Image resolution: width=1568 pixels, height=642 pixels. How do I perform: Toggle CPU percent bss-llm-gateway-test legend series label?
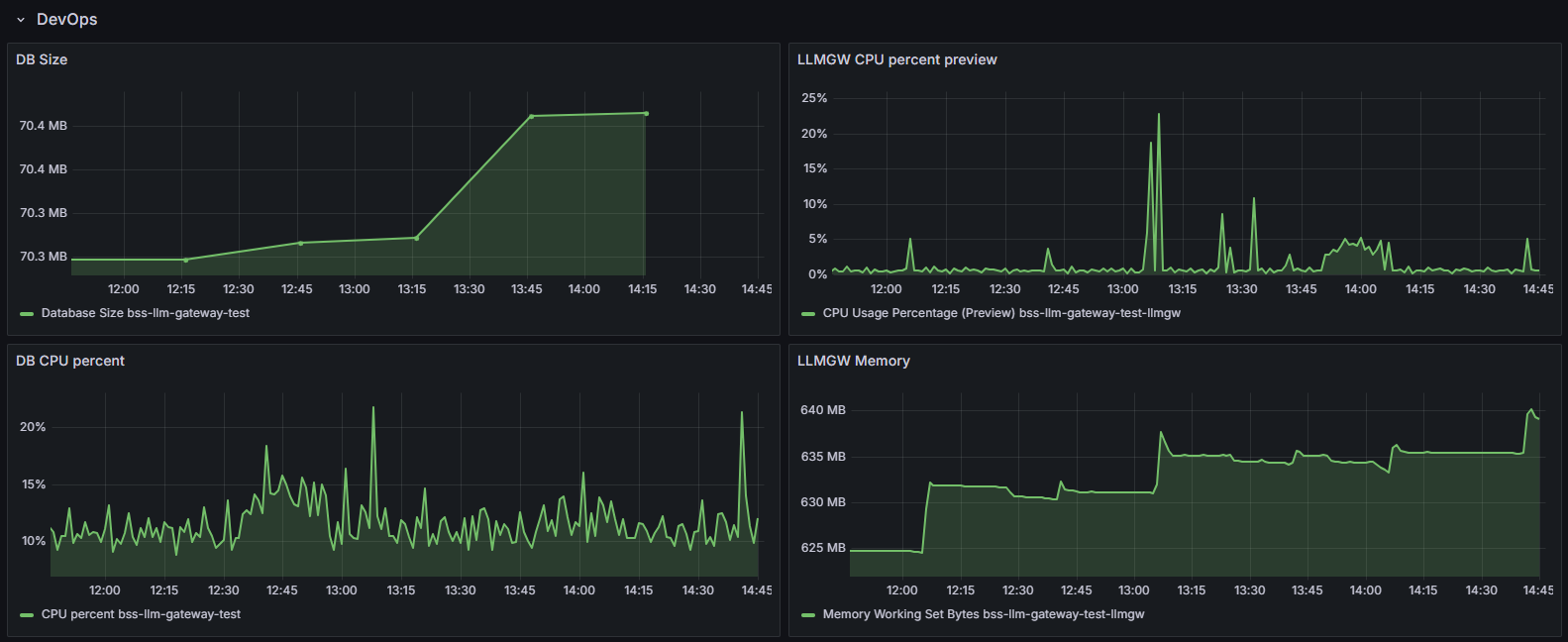pos(141,614)
